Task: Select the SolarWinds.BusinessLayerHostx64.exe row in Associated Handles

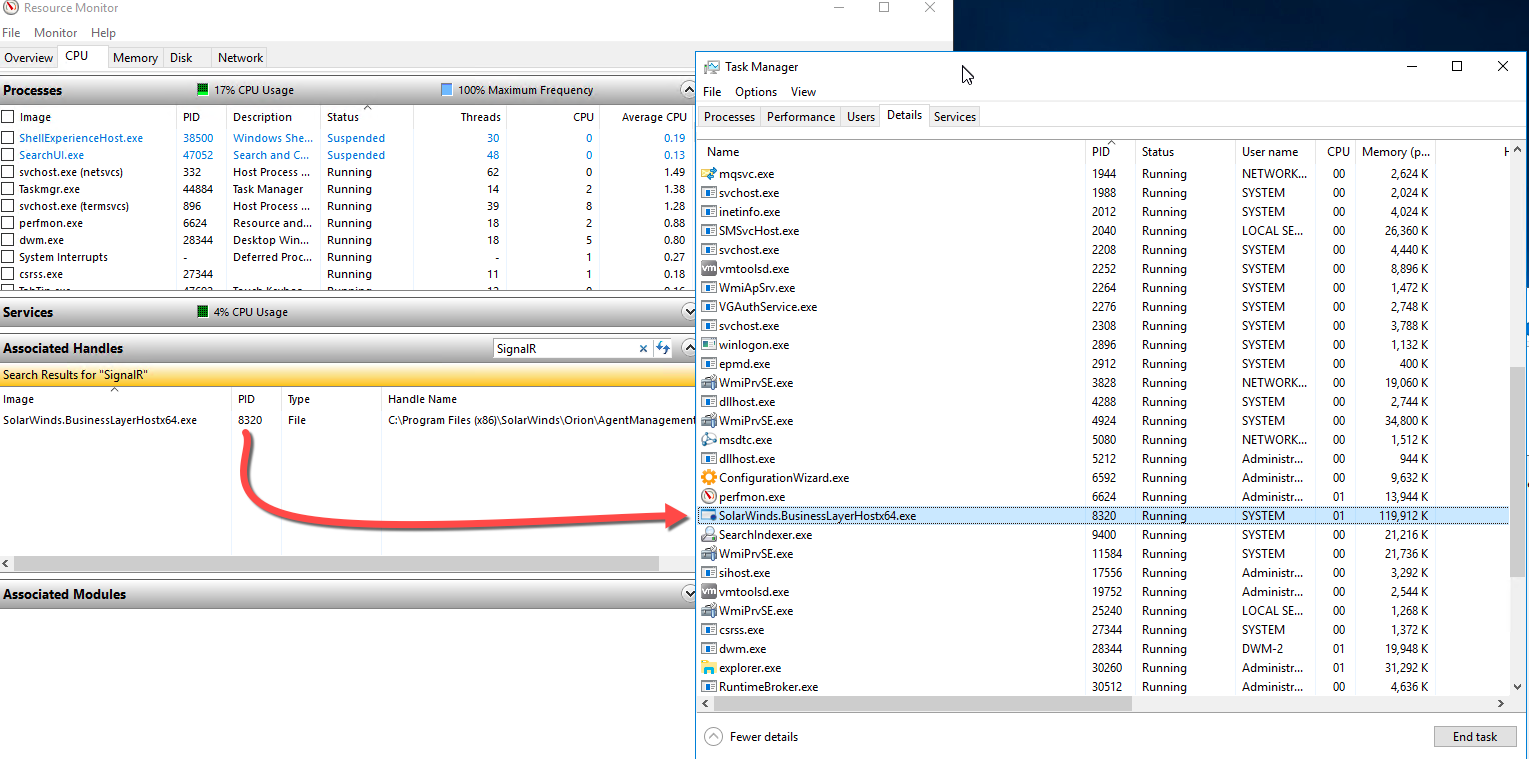Action: tap(347, 420)
